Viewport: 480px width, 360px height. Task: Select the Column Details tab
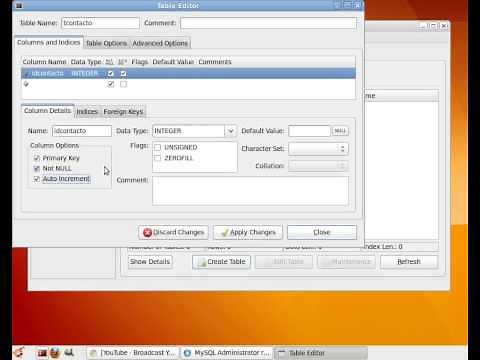click(x=47, y=111)
